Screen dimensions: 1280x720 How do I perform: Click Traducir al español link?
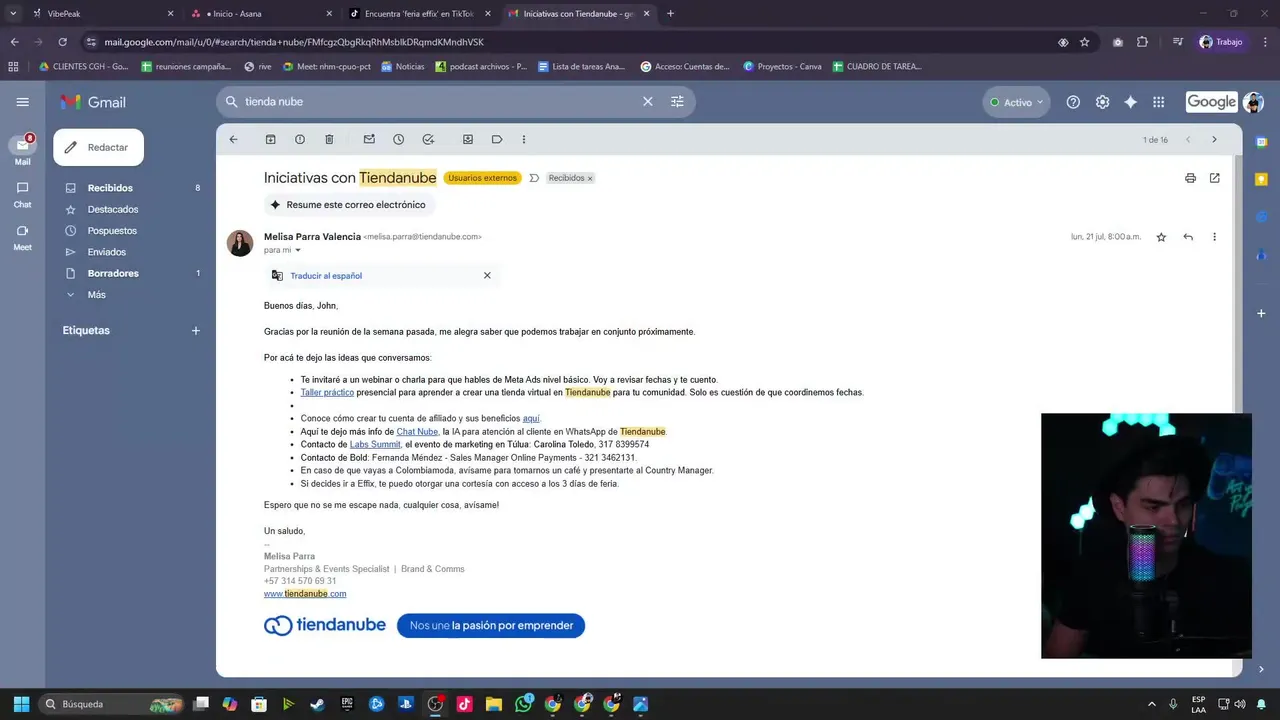point(326,276)
